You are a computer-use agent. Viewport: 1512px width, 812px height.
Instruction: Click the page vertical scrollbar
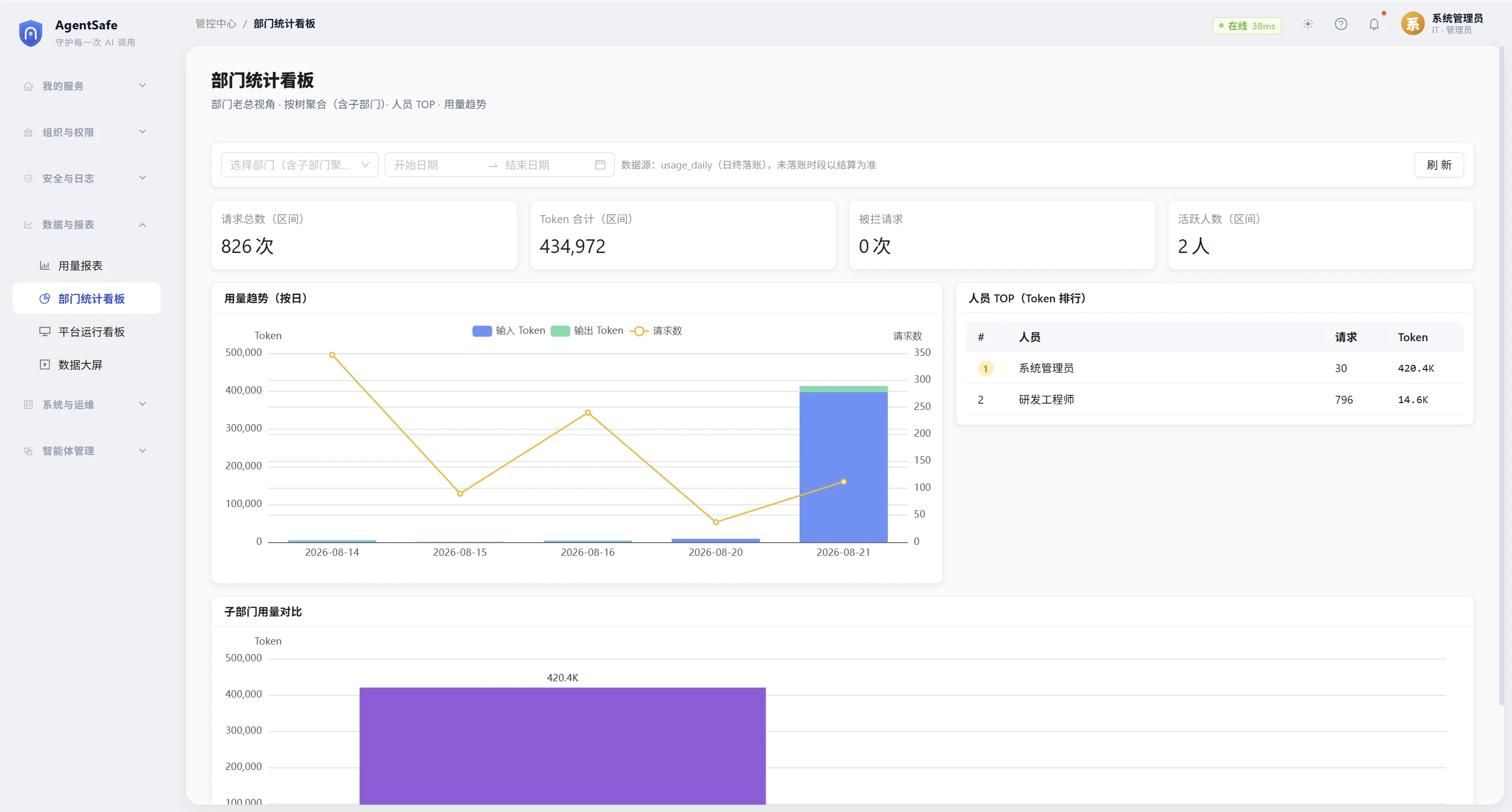point(1501,375)
